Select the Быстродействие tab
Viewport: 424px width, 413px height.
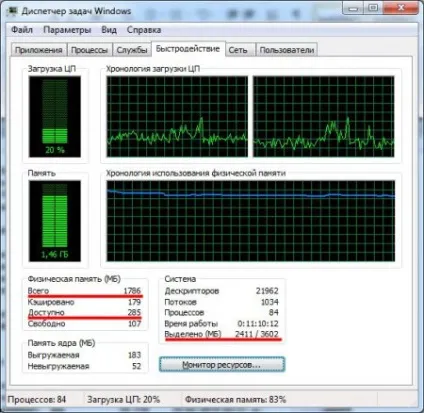[x=188, y=49]
